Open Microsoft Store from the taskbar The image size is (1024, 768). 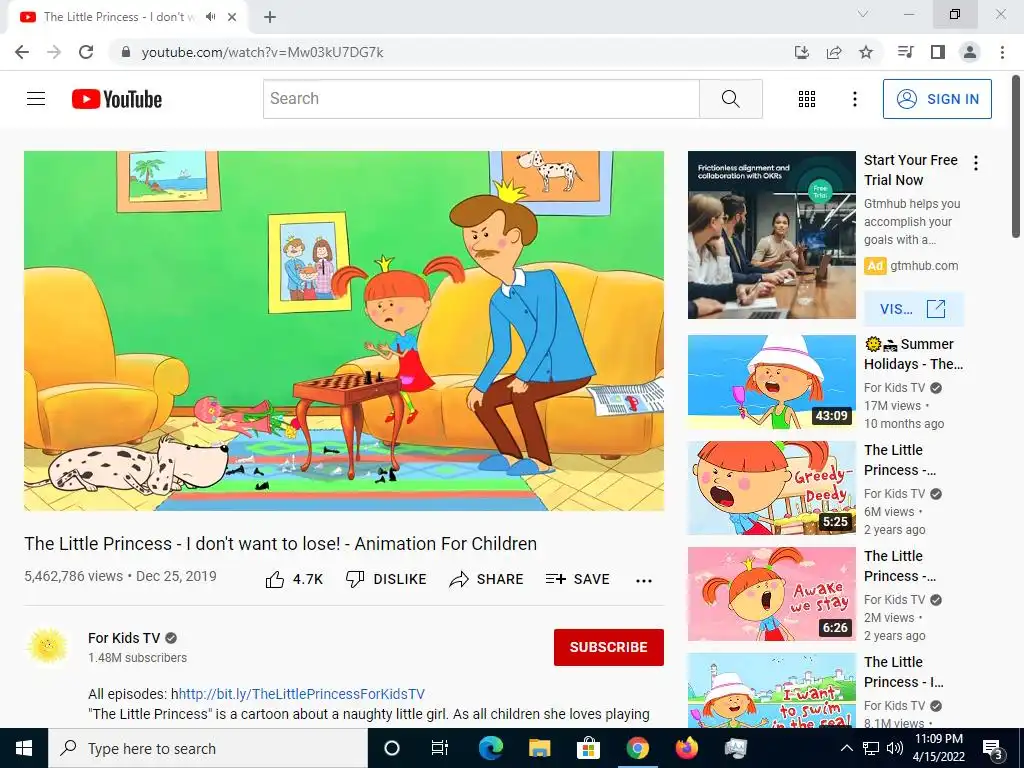[588, 748]
